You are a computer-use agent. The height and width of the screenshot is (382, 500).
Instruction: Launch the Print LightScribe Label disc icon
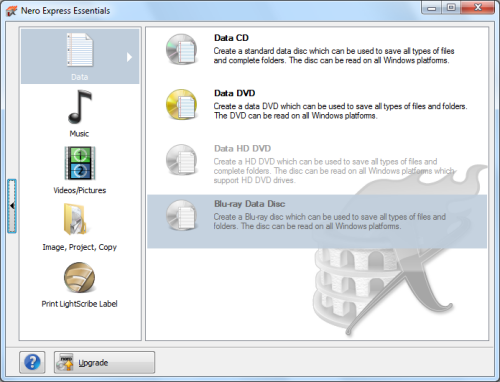79,278
